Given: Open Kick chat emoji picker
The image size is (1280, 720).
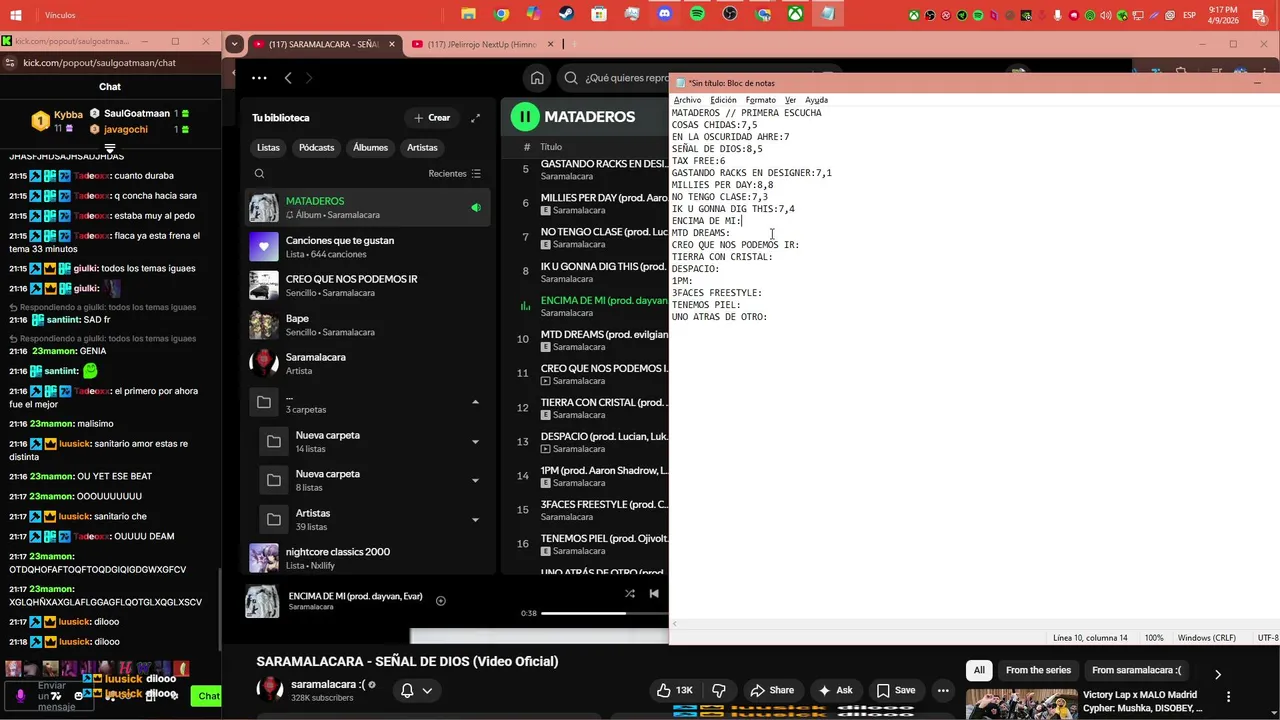Looking at the screenshot, I should [79, 696].
